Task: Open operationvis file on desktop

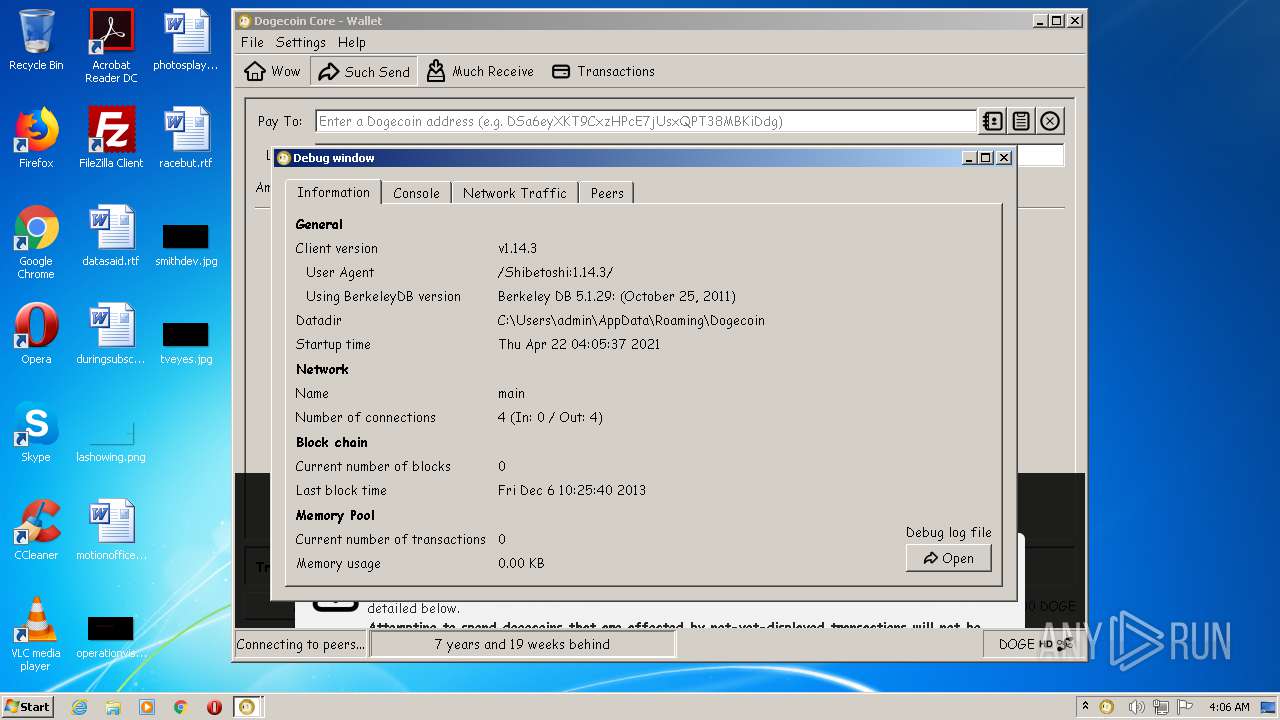Action: coord(111,636)
